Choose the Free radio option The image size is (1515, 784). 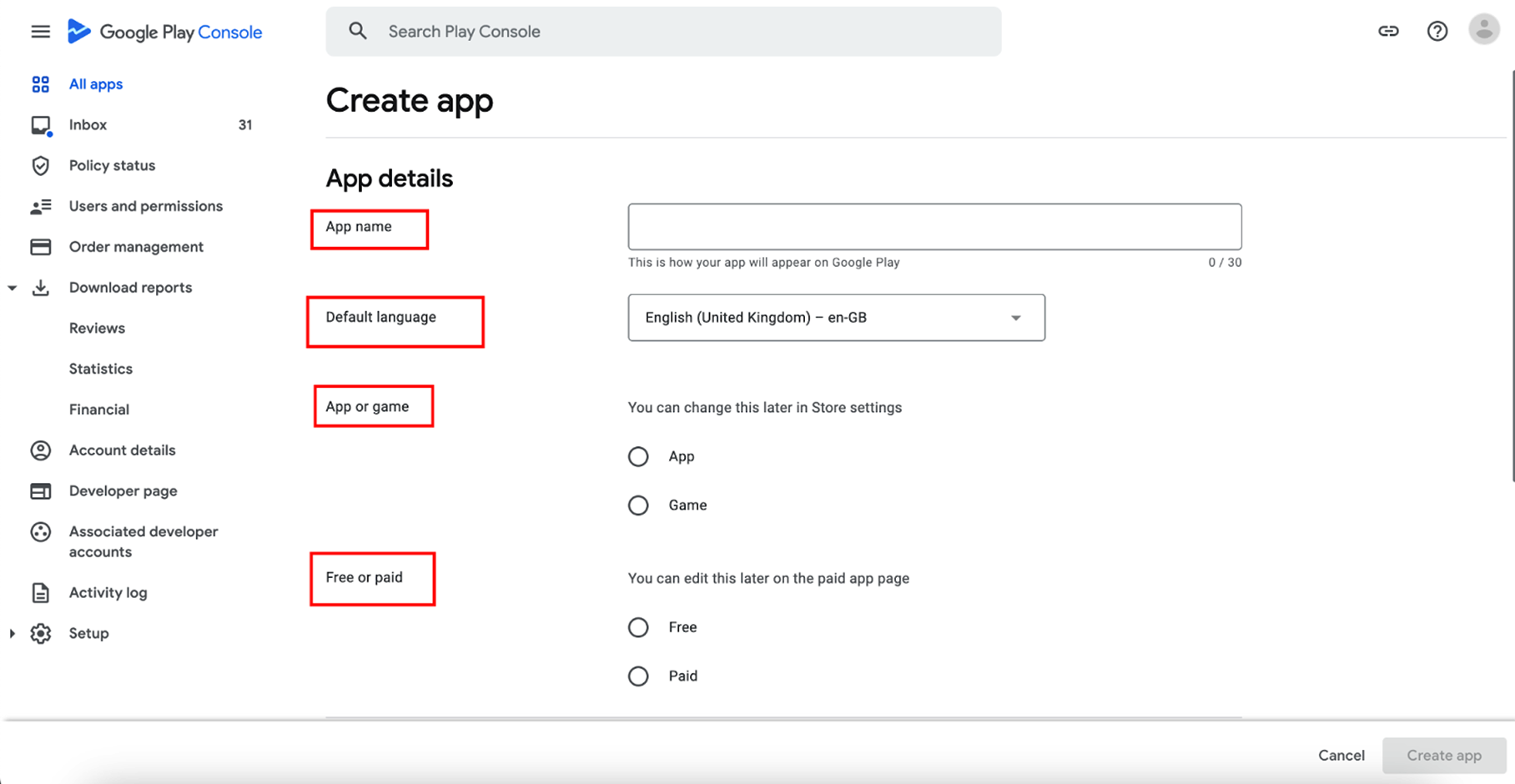coord(638,627)
